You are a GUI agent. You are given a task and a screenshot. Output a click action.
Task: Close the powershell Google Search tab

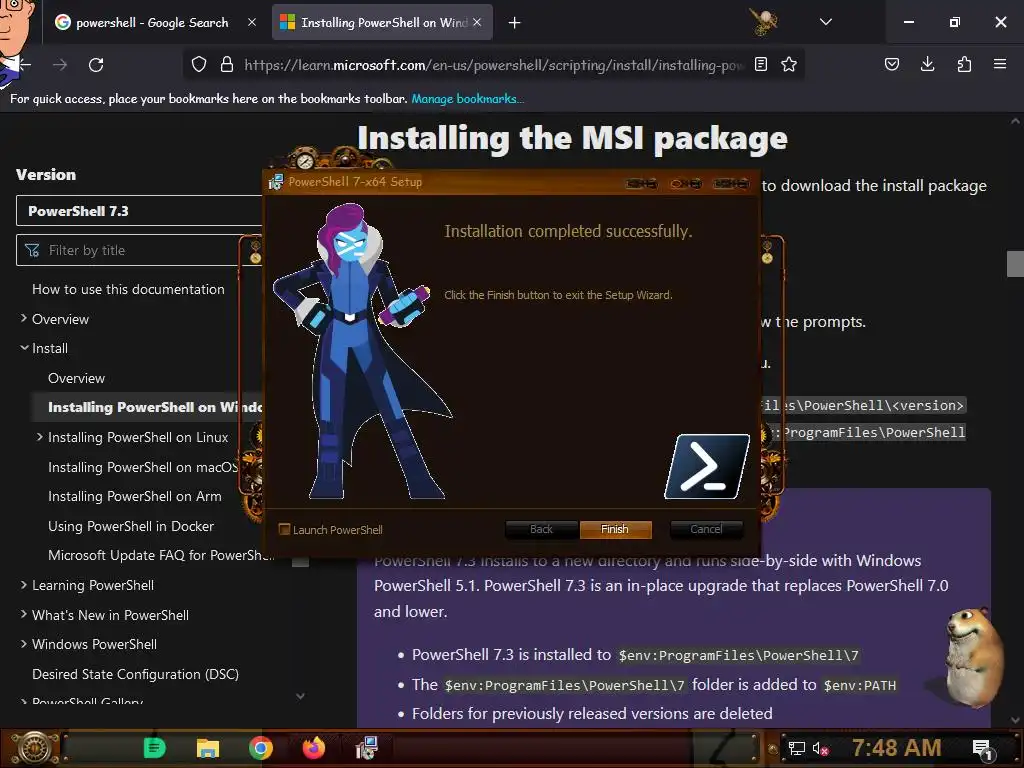[x=252, y=22]
